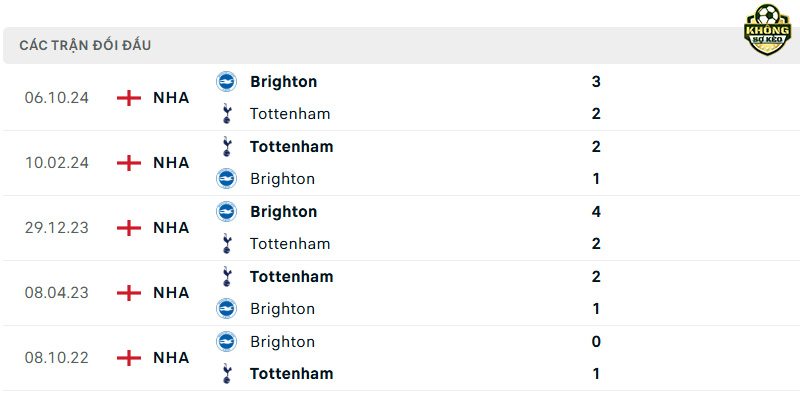Open bold Tottenham link in 10.02.24 match
This screenshot has height=400, width=800.
point(291,146)
